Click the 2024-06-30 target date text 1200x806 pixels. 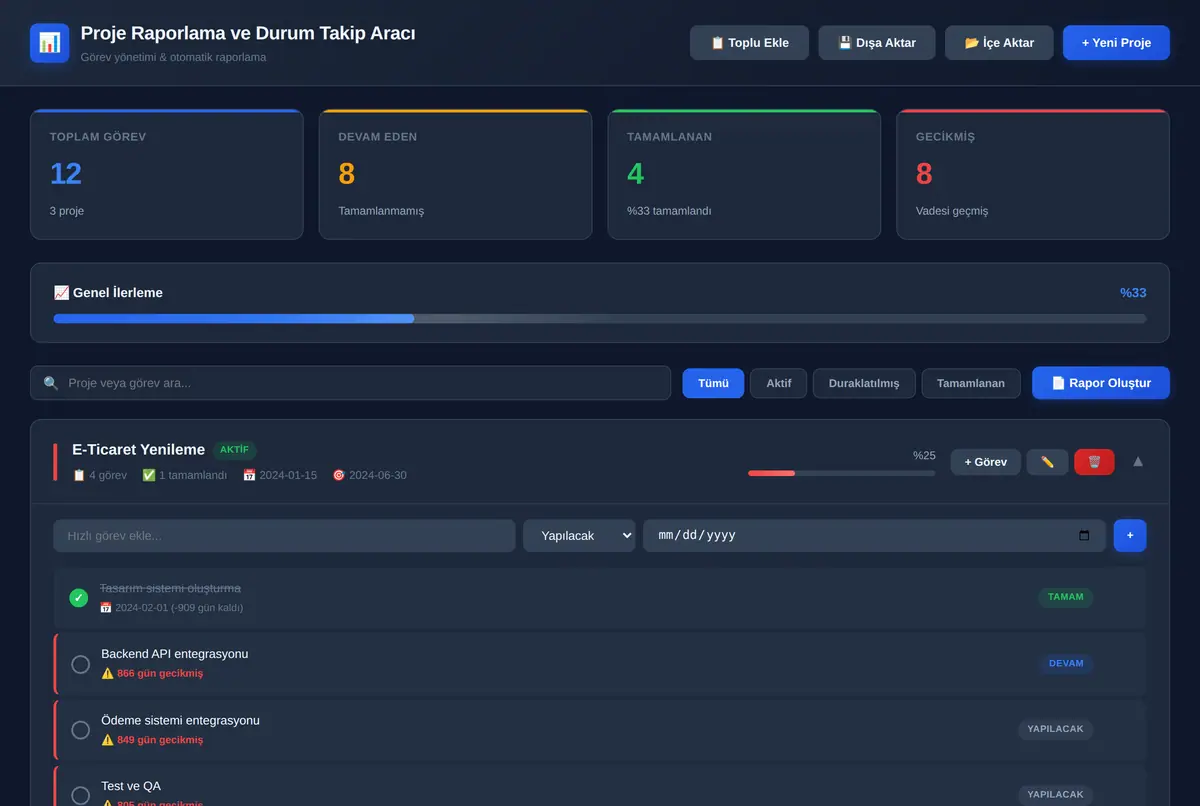pos(378,475)
